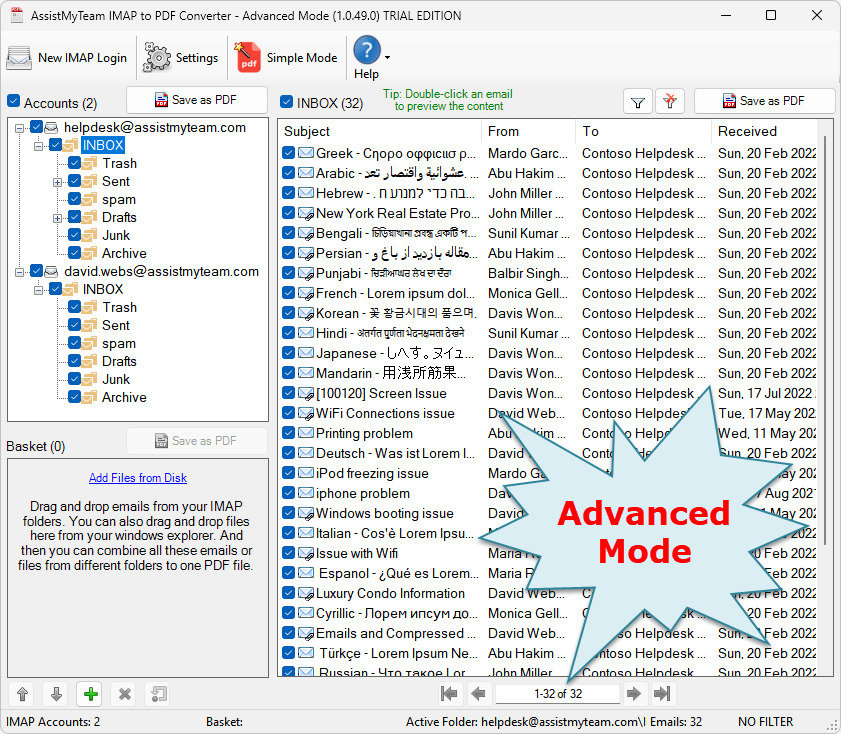Click the green plus icon under Basket

pos(90,694)
